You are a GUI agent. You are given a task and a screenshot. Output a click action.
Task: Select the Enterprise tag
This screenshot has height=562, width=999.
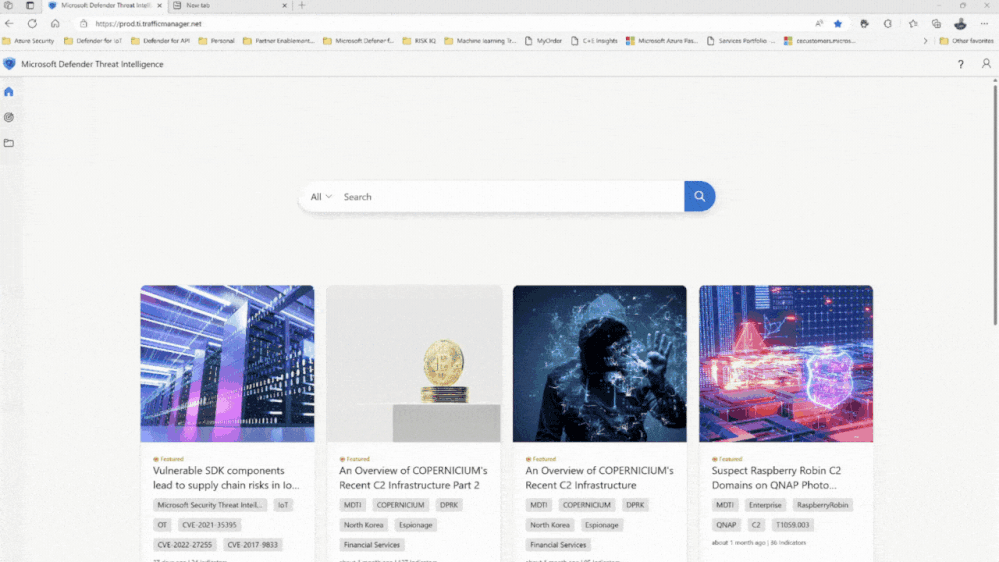pyautogui.click(x=765, y=505)
